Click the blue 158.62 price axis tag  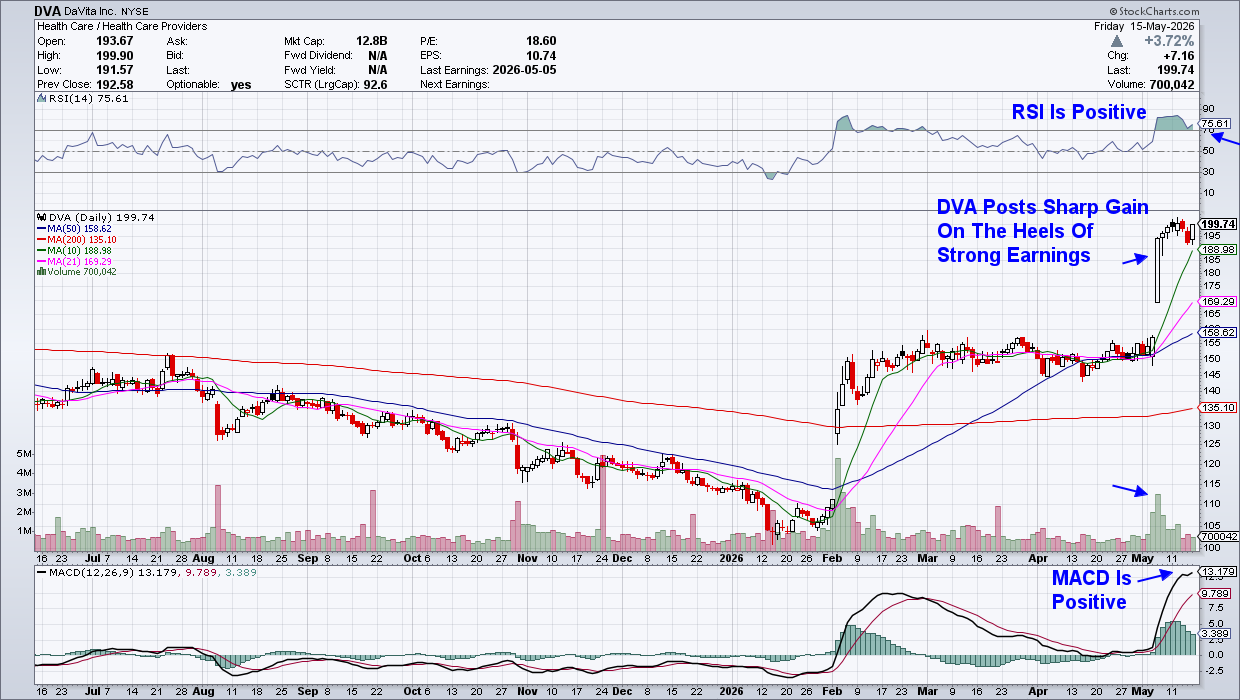point(1218,333)
